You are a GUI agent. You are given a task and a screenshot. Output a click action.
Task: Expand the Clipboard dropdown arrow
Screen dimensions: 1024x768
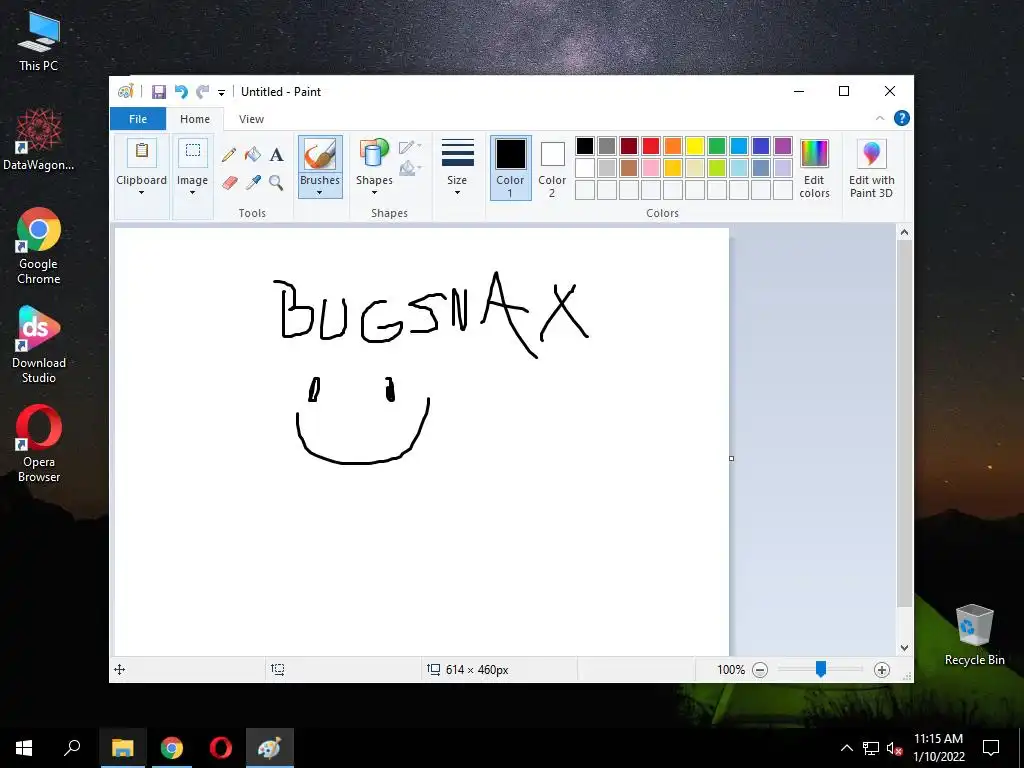141,193
